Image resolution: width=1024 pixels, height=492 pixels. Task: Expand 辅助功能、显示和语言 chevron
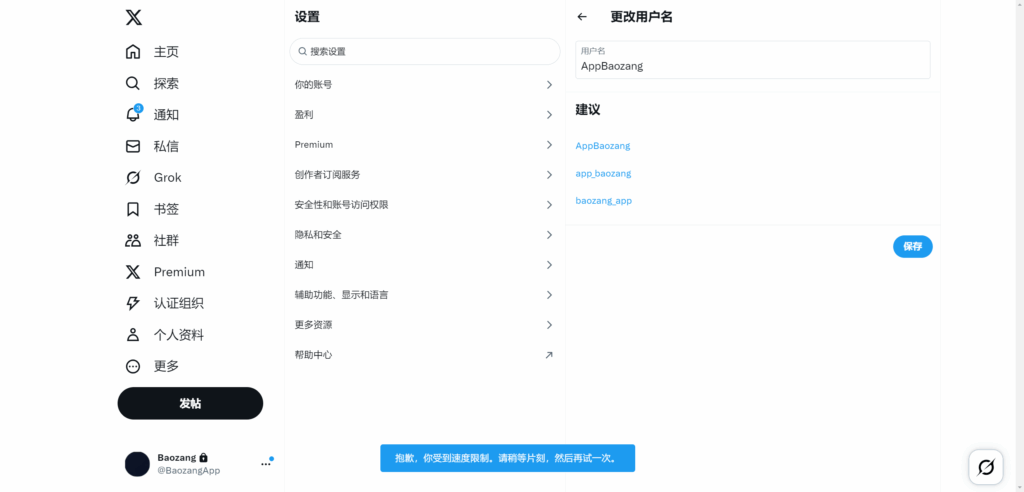(x=549, y=295)
